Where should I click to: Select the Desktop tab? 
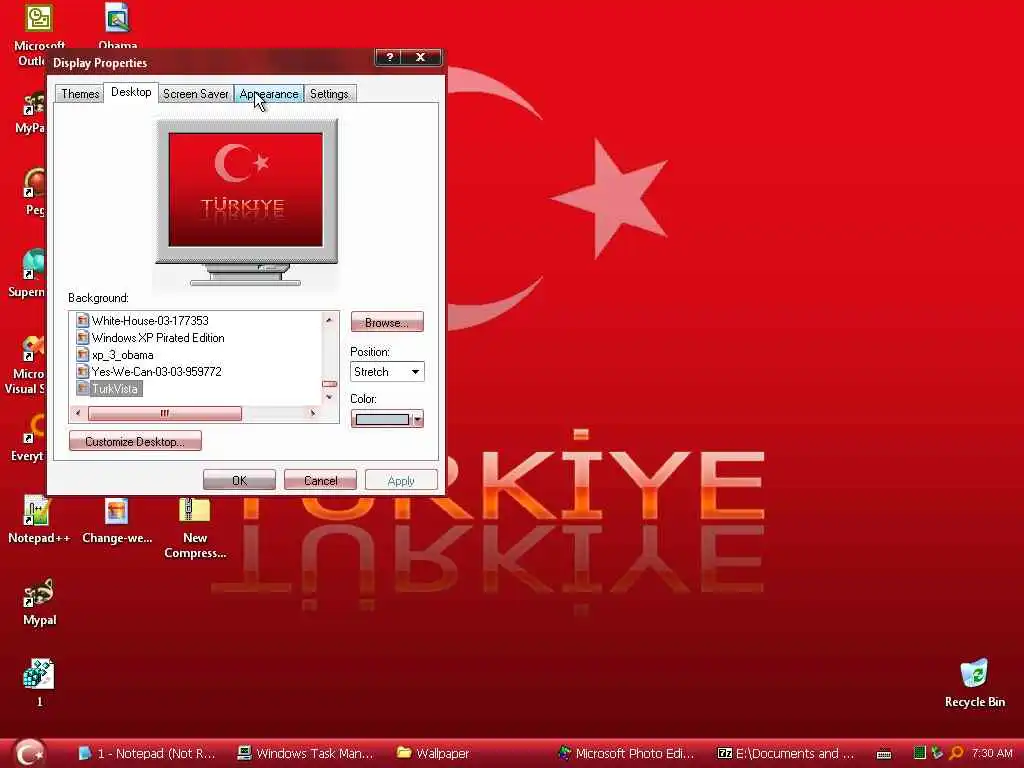pos(131,92)
